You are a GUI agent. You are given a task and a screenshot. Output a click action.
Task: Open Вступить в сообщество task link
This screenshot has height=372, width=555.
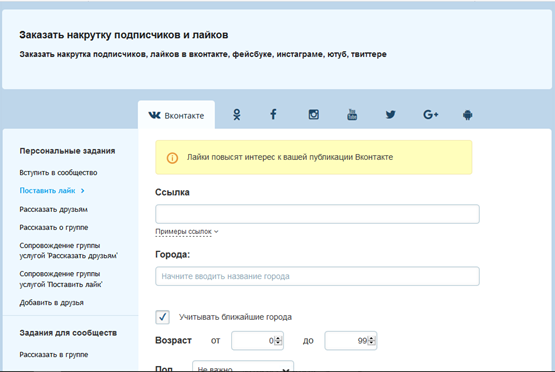pyautogui.click(x=58, y=173)
